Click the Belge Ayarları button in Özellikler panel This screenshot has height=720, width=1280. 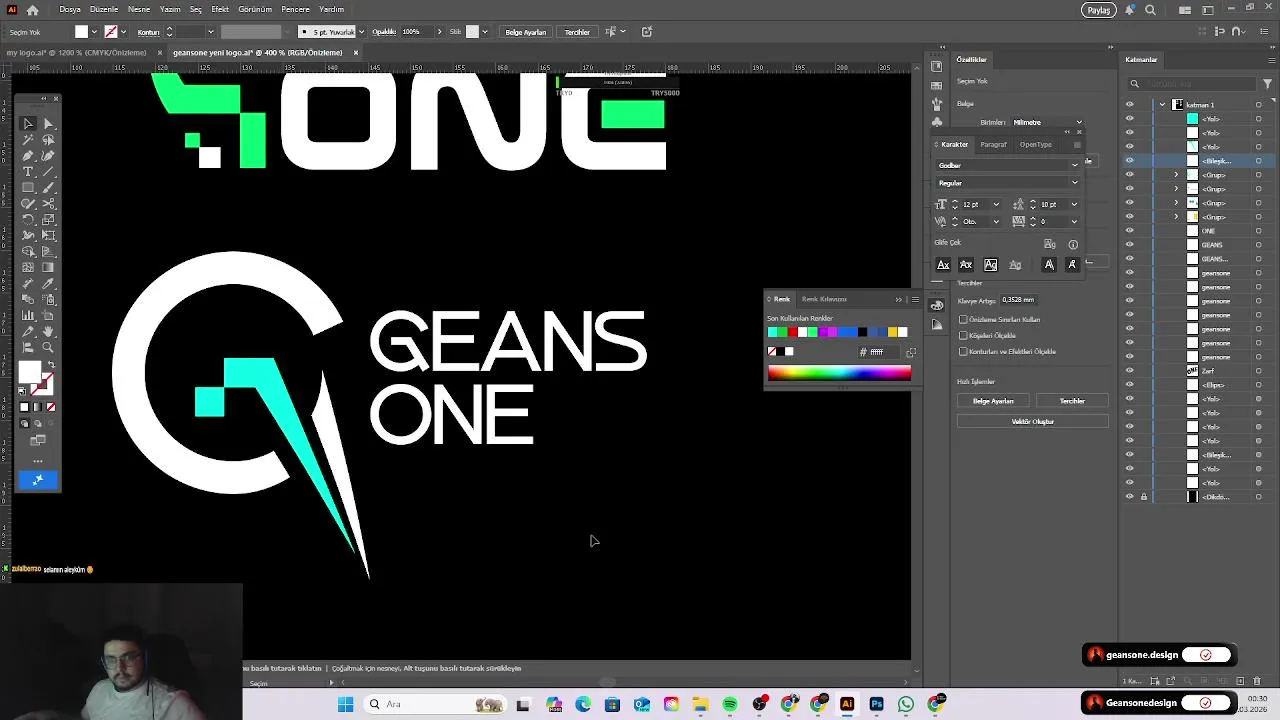tap(993, 401)
